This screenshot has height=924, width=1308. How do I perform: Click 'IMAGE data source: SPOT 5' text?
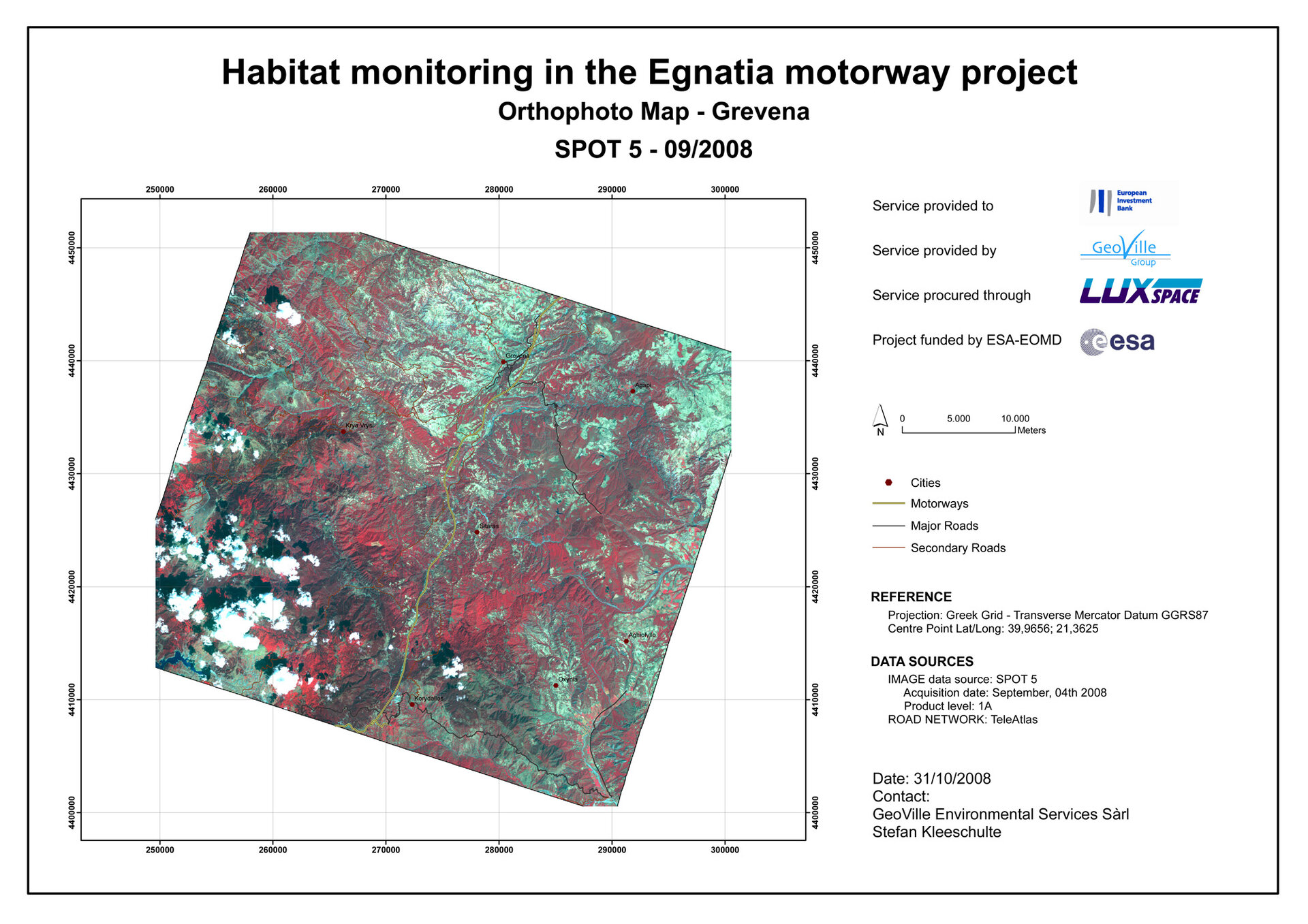962,679
